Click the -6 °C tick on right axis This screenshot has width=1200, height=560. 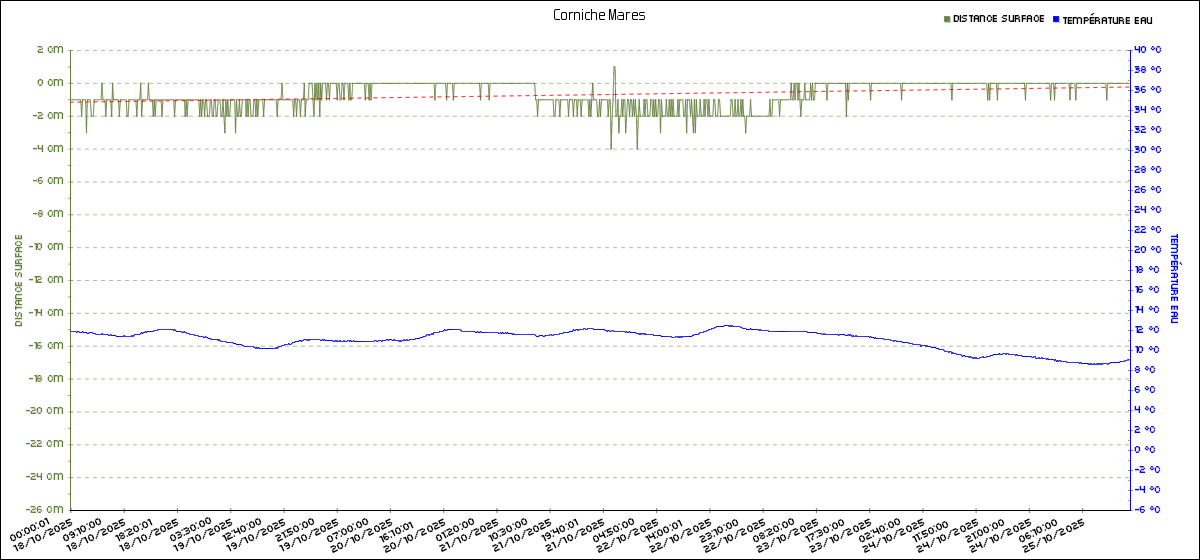point(1148,509)
